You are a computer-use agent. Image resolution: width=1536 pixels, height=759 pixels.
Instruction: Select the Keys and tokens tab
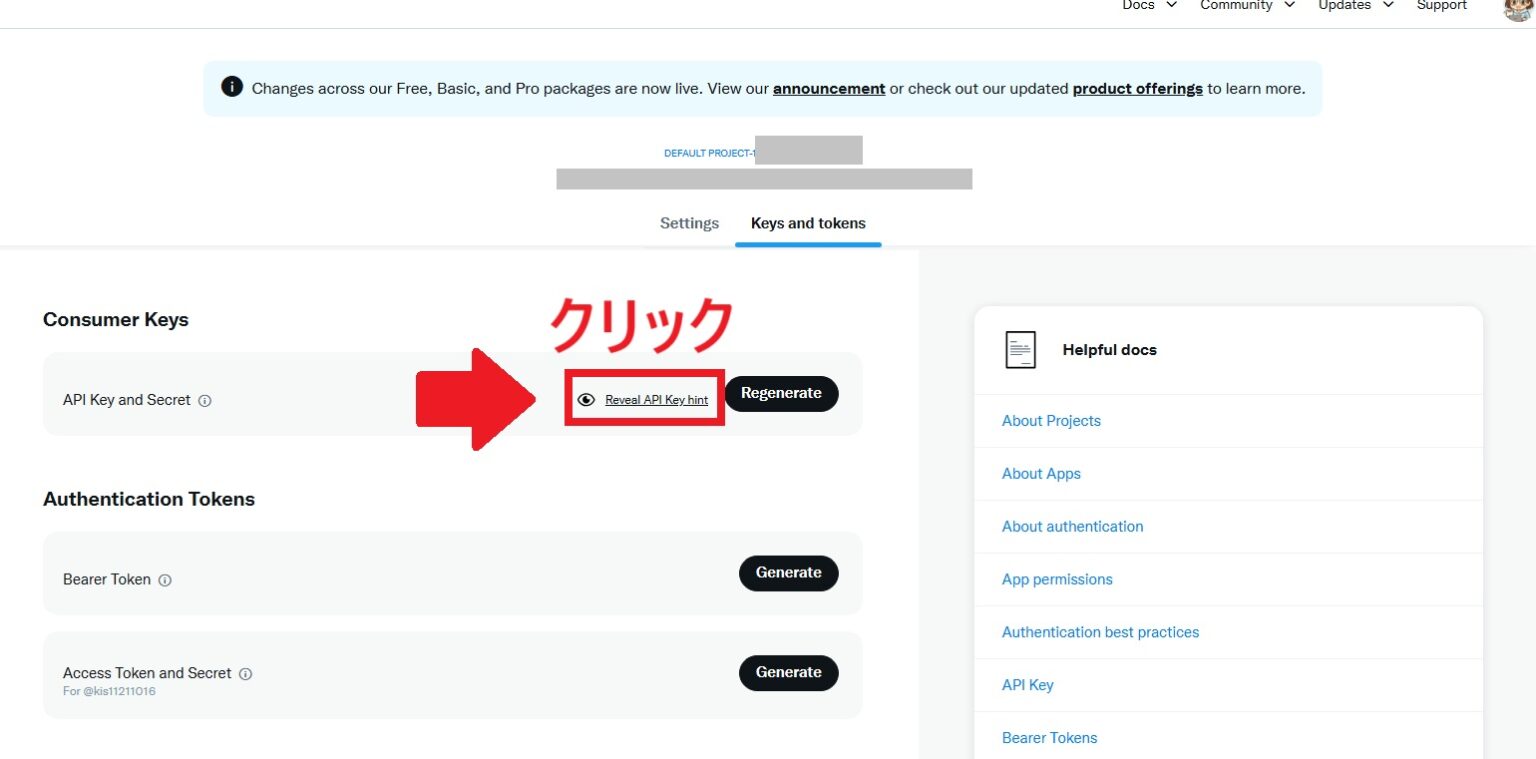point(807,223)
